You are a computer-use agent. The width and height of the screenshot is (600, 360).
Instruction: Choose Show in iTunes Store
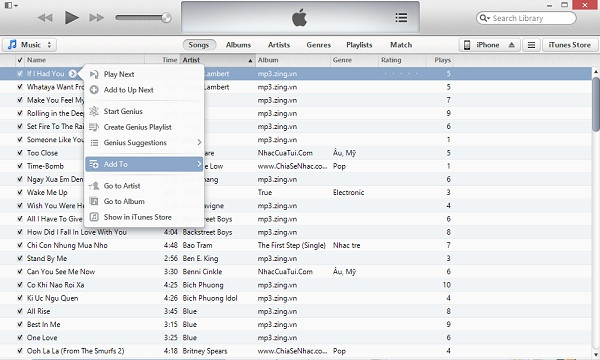(144, 217)
